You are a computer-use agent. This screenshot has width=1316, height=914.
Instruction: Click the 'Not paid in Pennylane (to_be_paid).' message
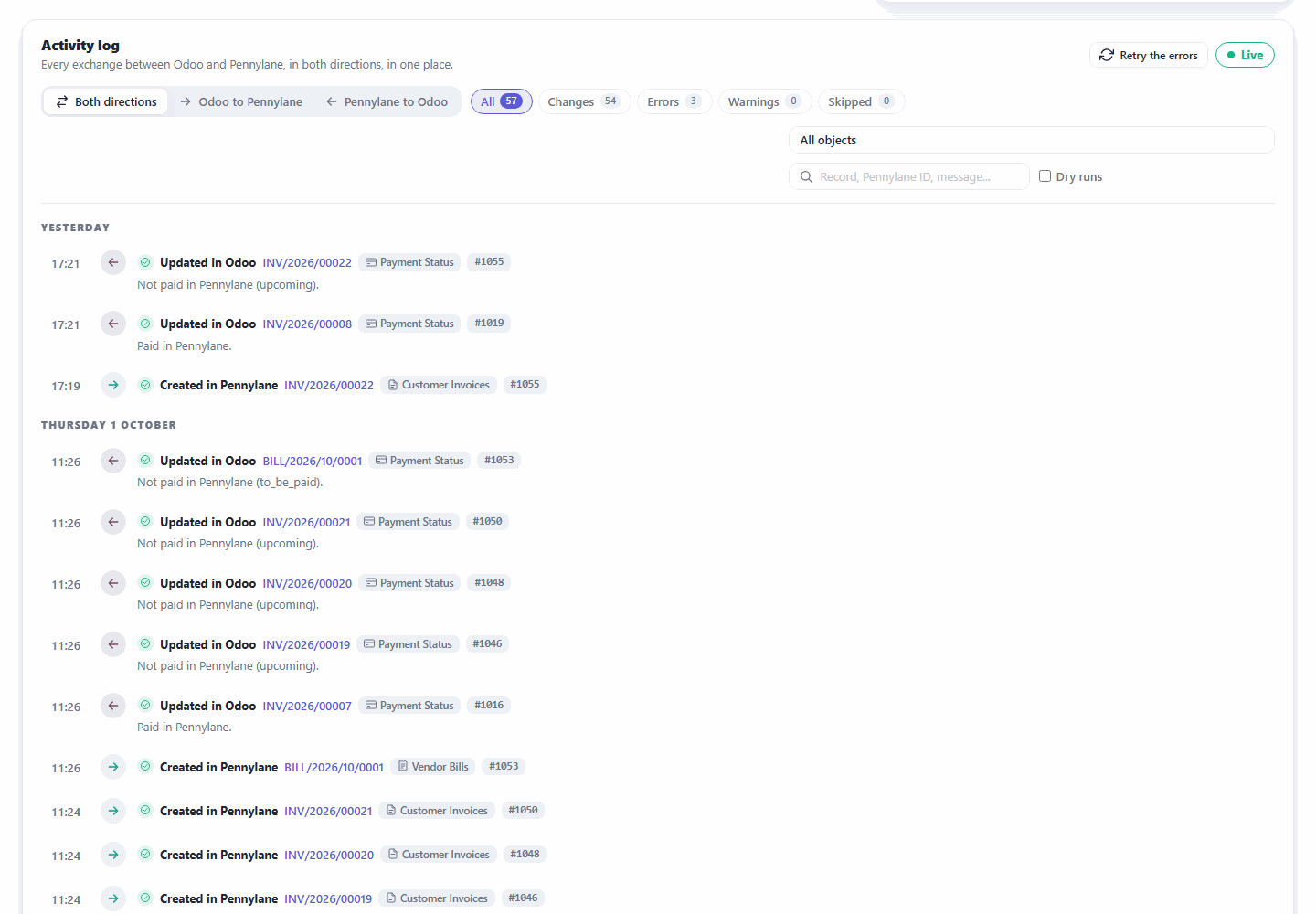click(230, 483)
